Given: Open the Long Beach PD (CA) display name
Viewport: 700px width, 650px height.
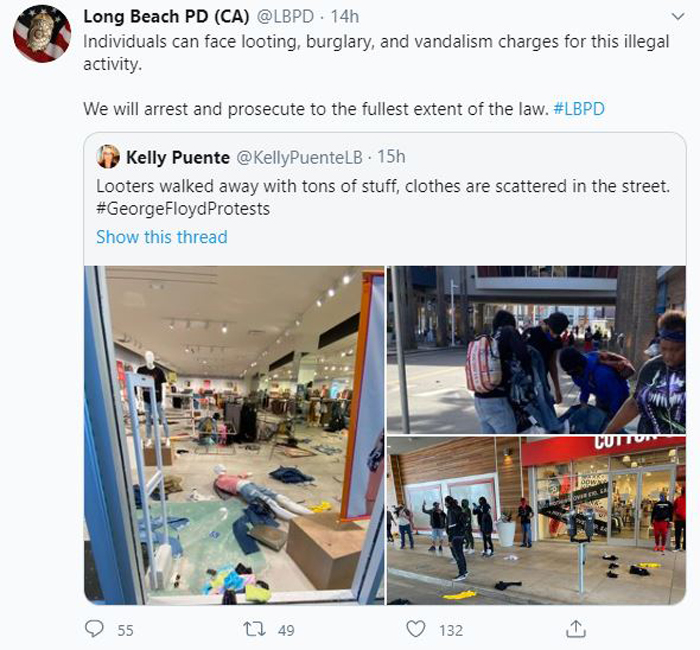Looking at the screenshot, I should 167,17.
